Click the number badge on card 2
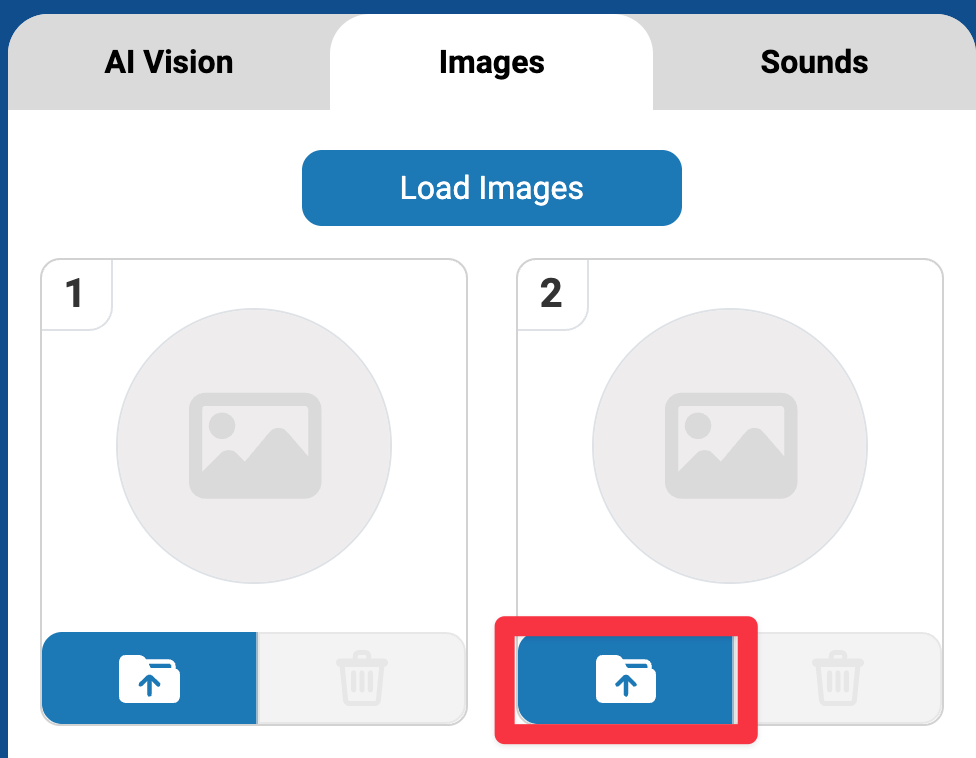This screenshot has width=976, height=758. [x=552, y=295]
